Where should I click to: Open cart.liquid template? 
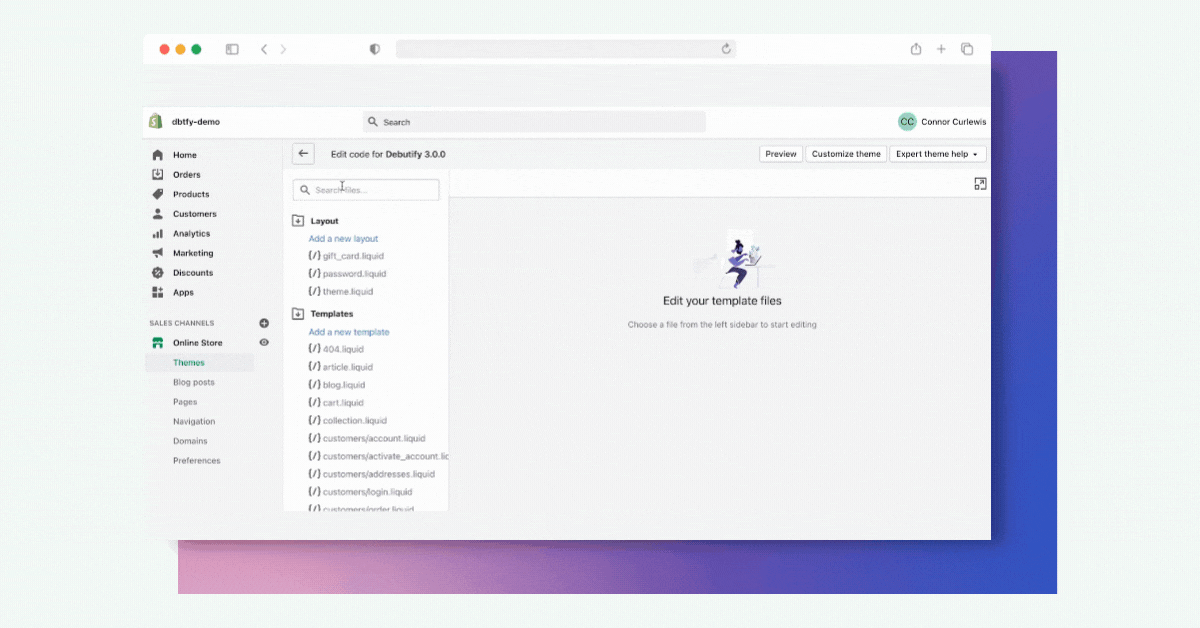[336, 403]
